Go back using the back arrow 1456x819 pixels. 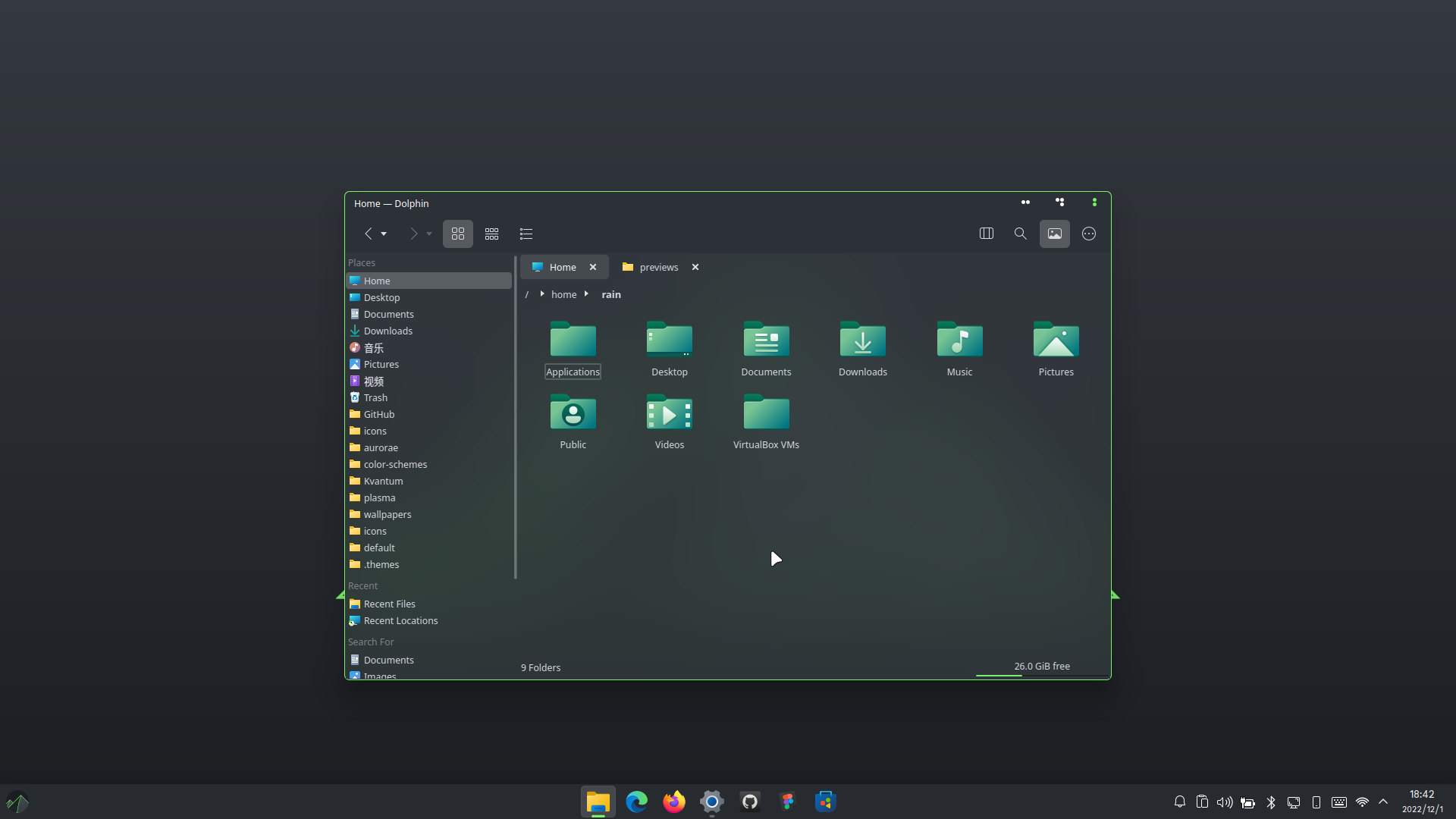click(368, 234)
